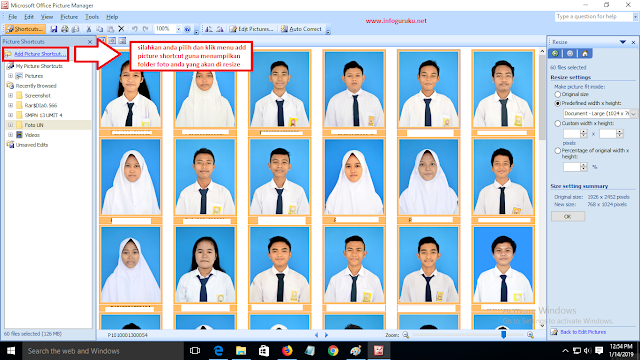Click Back to Edit Pictures link
This screenshot has width=640, height=360.
point(583,332)
